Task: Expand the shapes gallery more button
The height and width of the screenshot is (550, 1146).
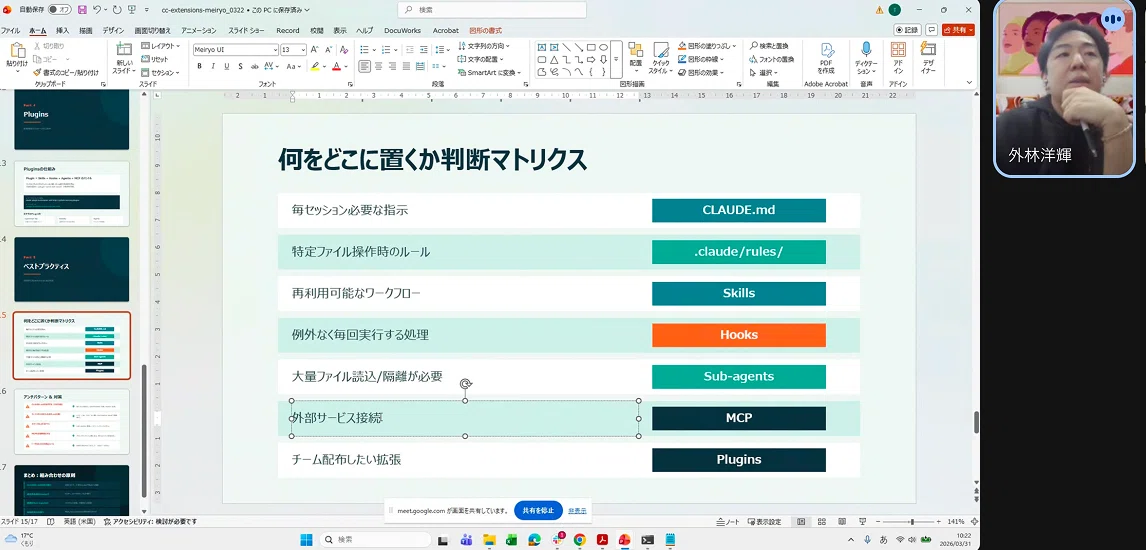Action: (616, 59)
